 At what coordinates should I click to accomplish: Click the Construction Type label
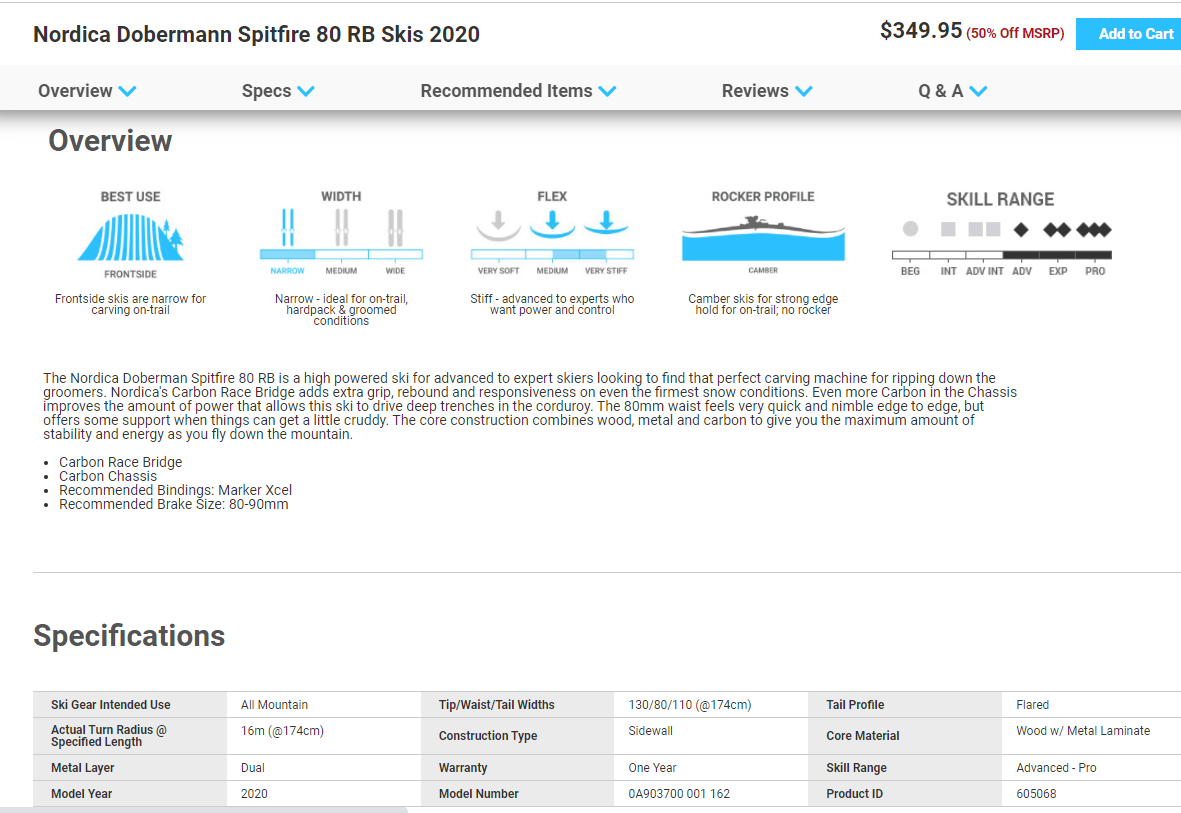[x=488, y=735]
